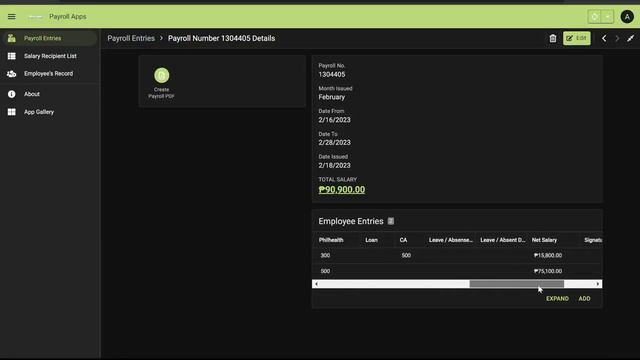This screenshot has width=640, height=360.
Task: Click the Employee's Record people icon
Action: coord(11,74)
